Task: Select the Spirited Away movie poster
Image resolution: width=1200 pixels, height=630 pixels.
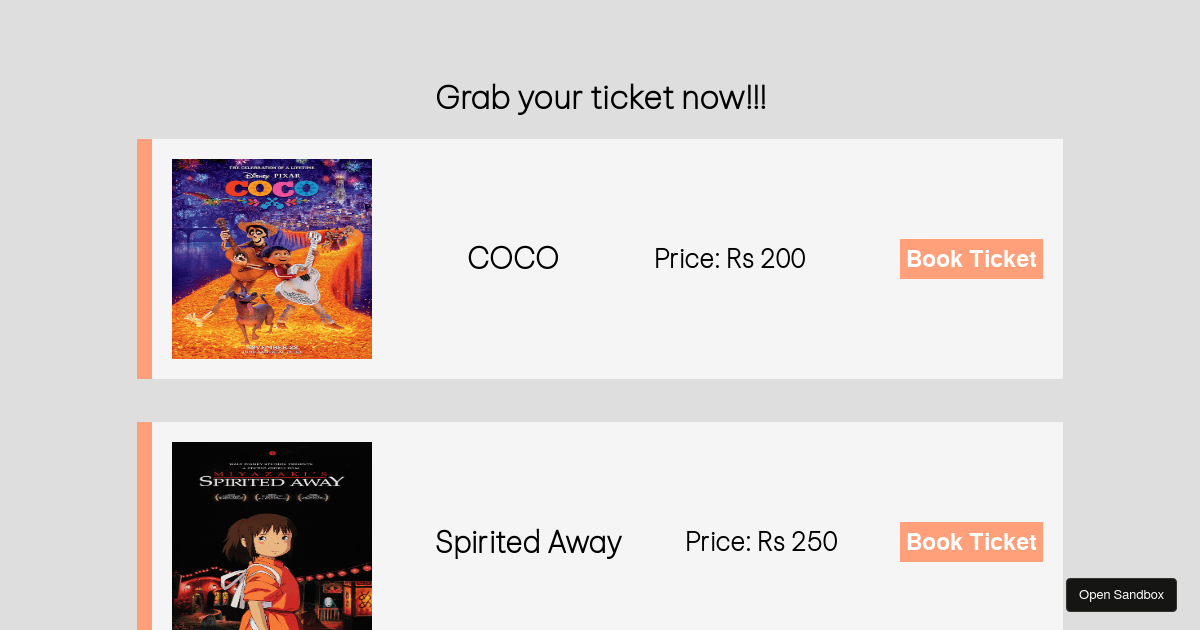Action: [x=272, y=536]
